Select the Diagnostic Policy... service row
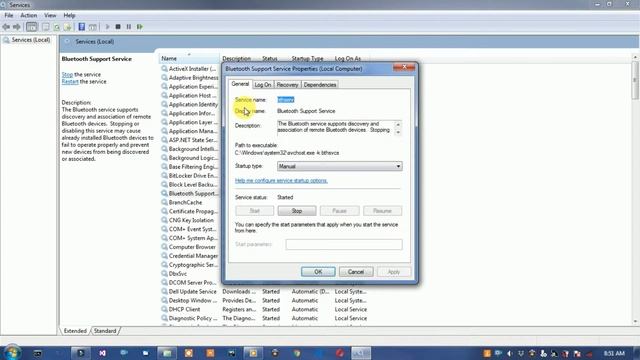 [x=264, y=318]
